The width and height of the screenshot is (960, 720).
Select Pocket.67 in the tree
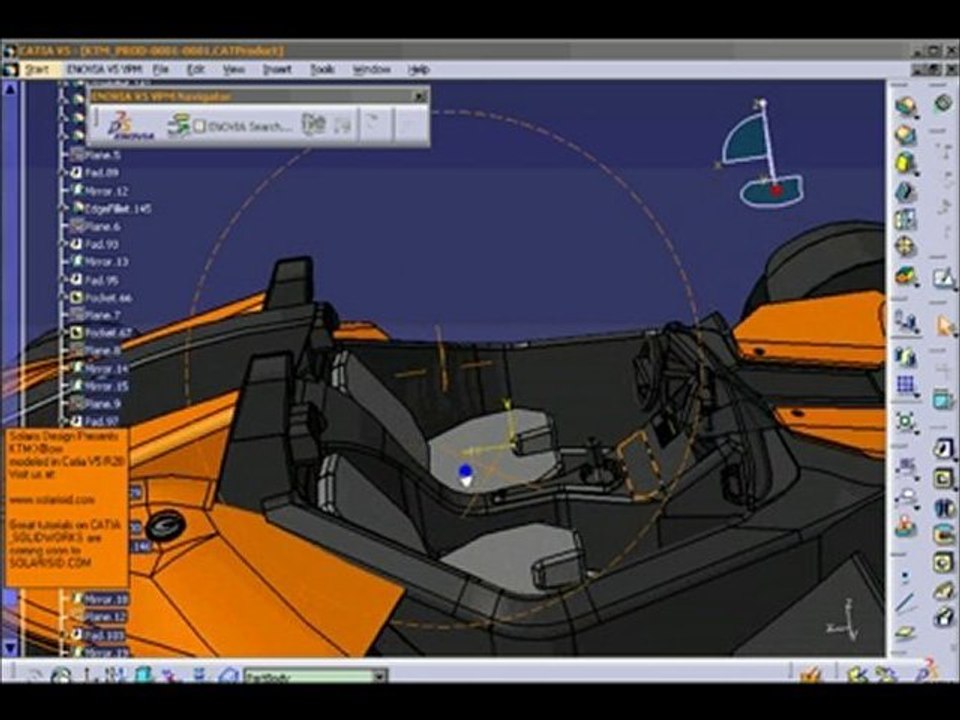(101, 333)
